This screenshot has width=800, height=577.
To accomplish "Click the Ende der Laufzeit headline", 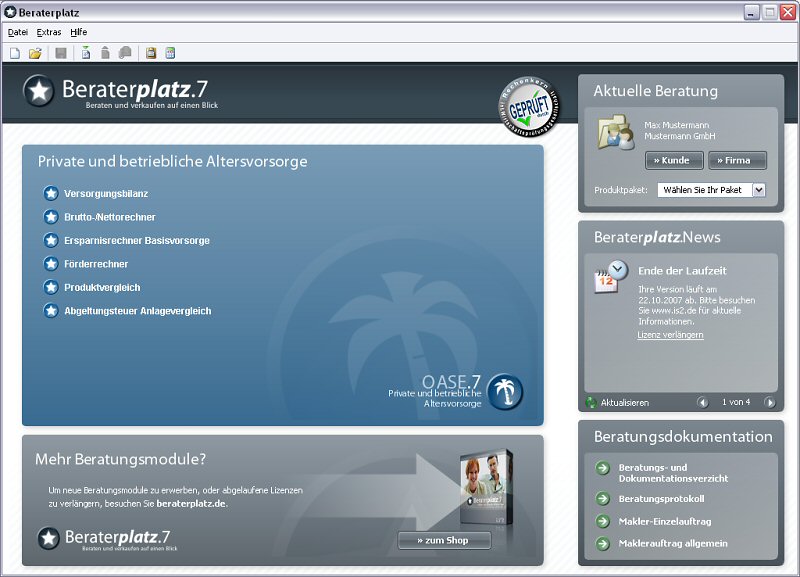I will [x=682, y=271].
